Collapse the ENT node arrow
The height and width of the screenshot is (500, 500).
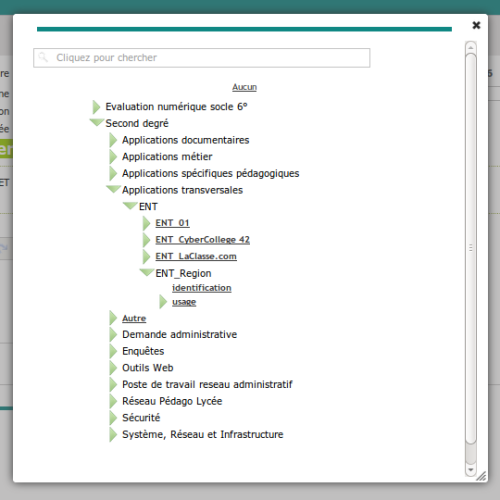pyautogui.click(x=130, y=206)
